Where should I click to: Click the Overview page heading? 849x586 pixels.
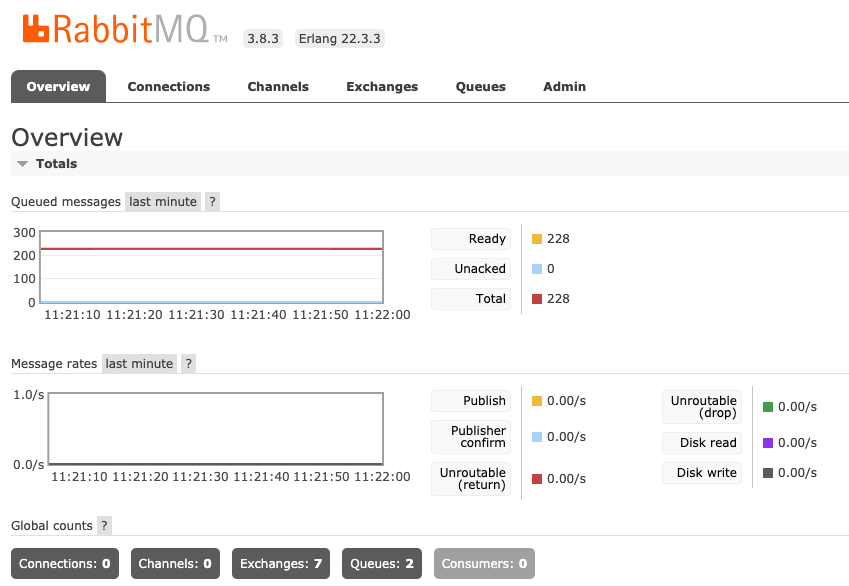pos(67,137)
